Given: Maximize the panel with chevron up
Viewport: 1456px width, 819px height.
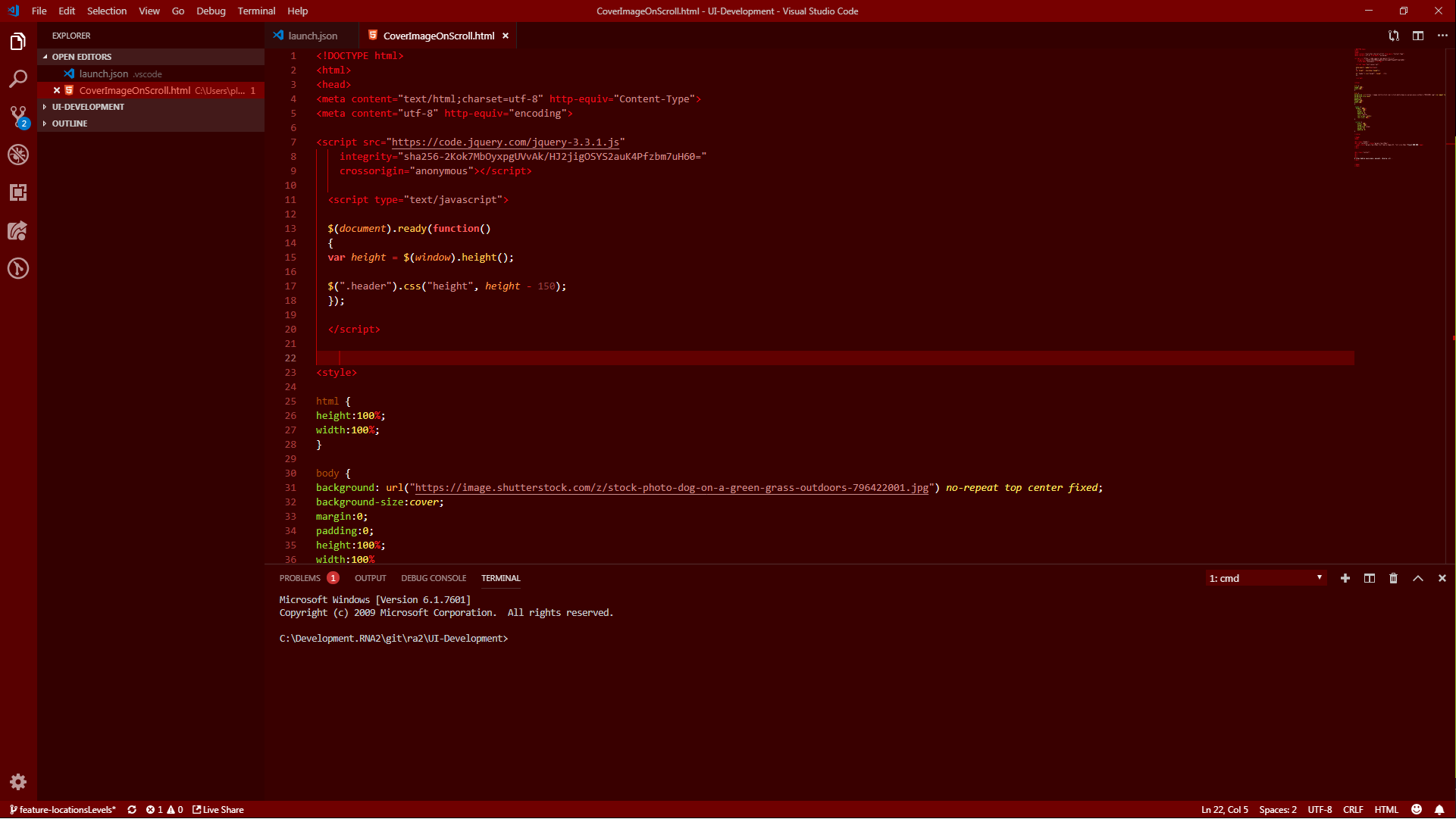Looking at the screenshot, I should 1418,578.
